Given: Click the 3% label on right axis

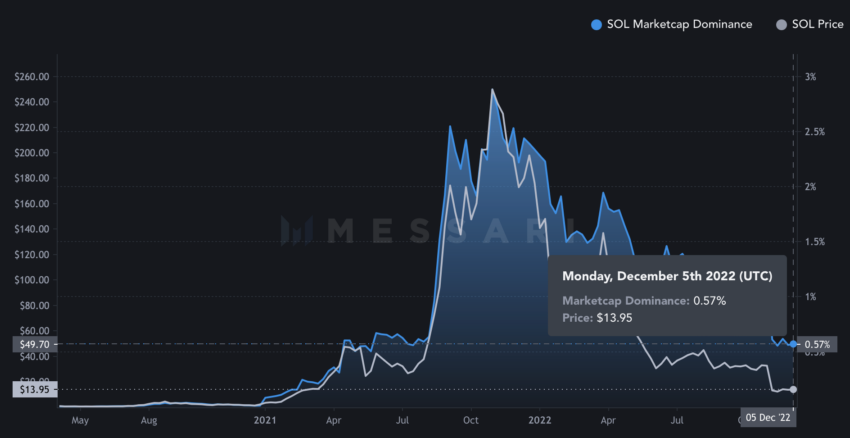Looking at the screenshot, I should tap(810, 77).
